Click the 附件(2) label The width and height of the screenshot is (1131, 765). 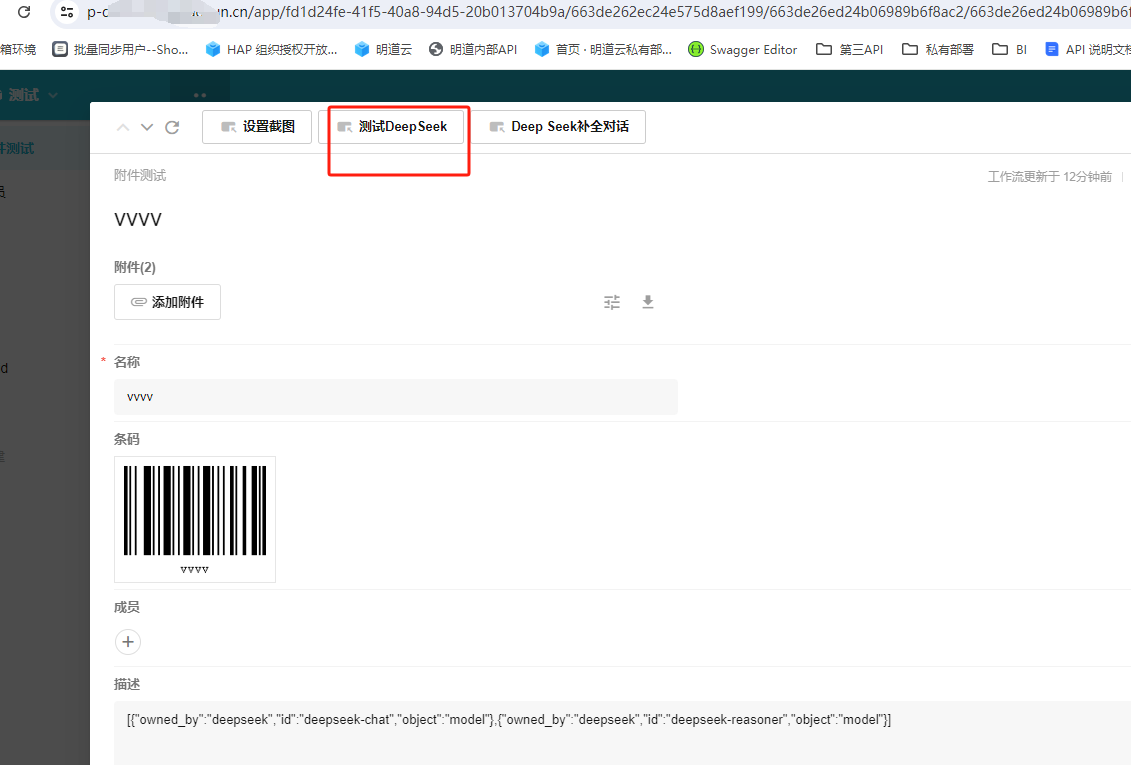point(135,267)
